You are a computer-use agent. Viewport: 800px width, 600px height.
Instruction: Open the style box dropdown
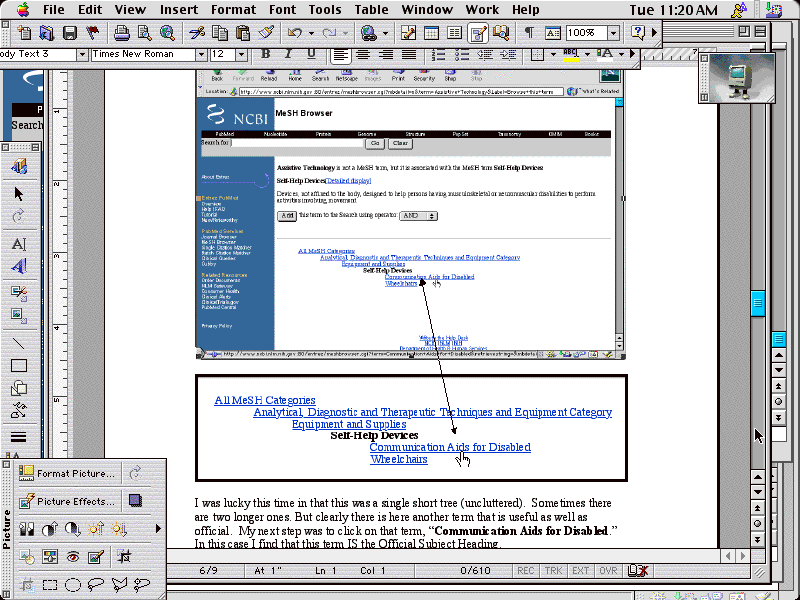tap(82, 54)
